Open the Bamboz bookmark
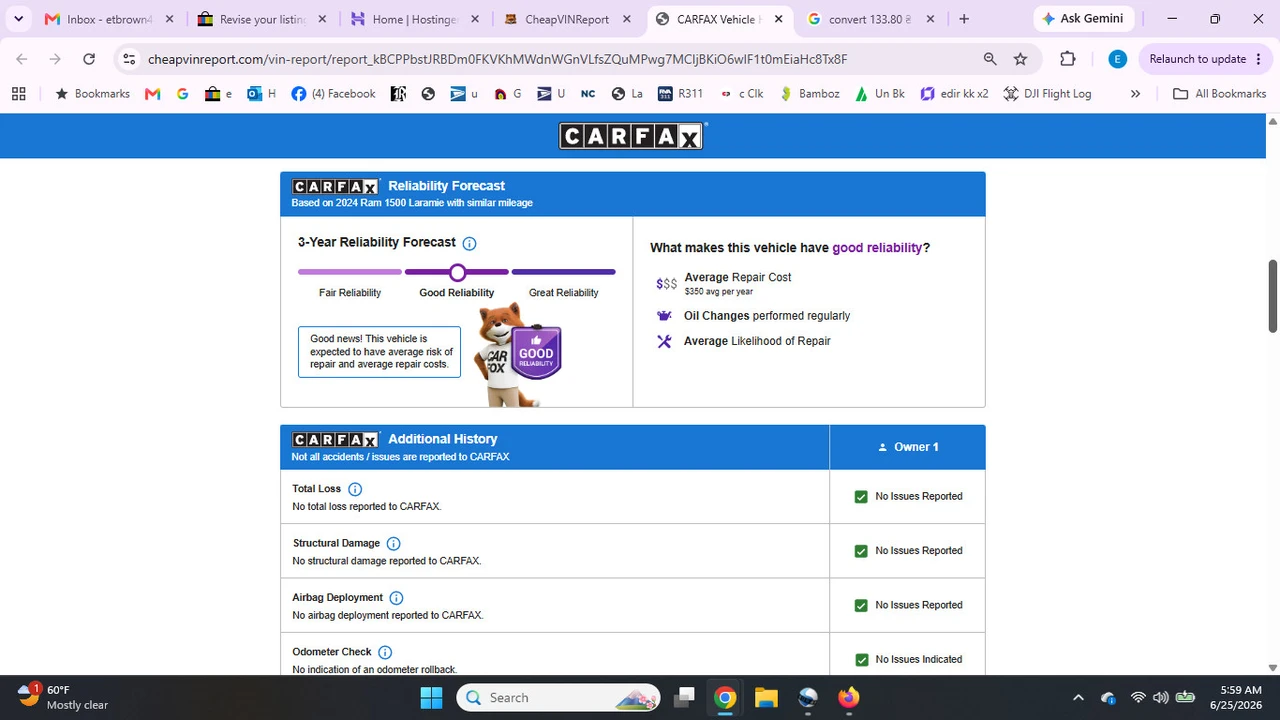 [809, 94]
